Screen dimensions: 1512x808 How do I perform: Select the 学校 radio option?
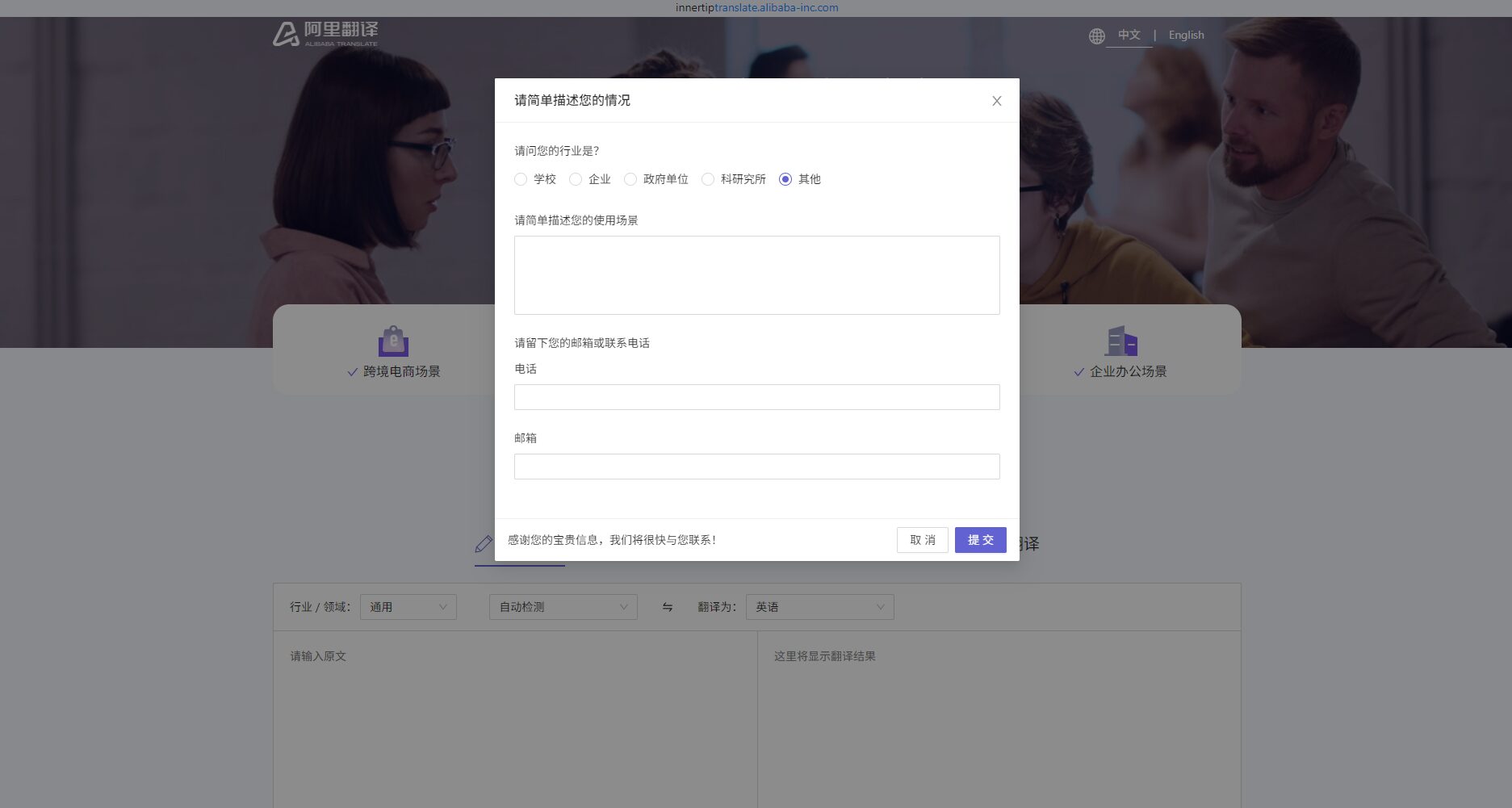521,179
